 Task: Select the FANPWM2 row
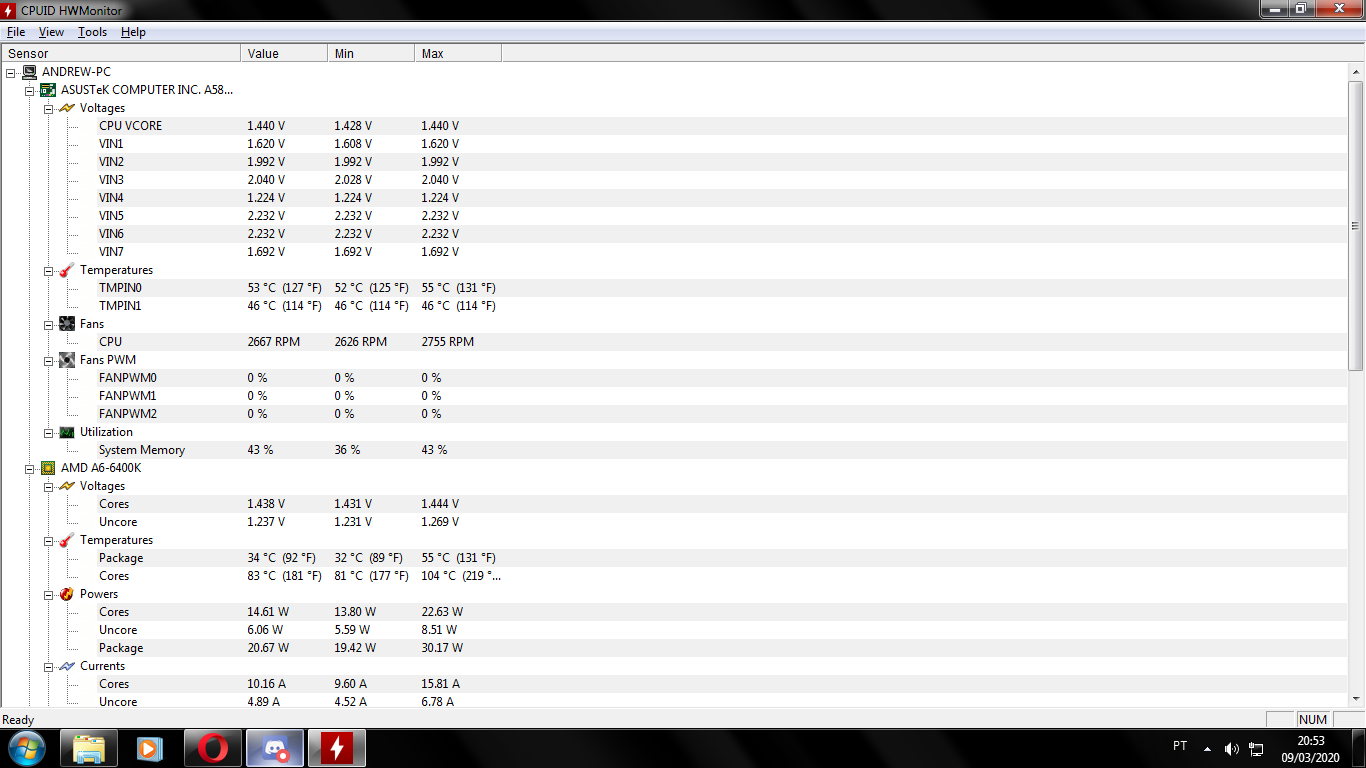(674, 414)
